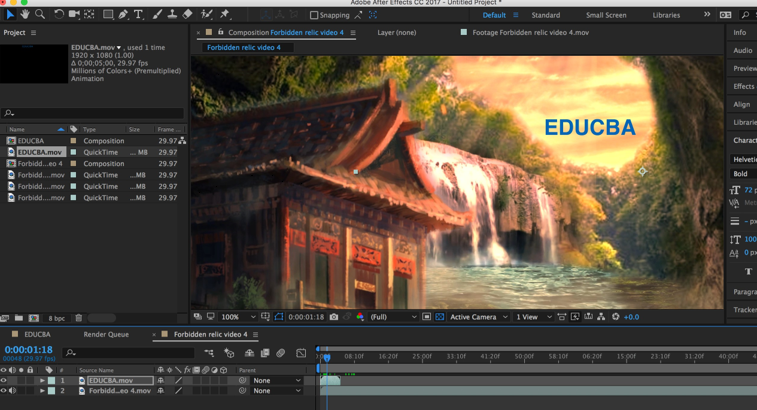Select the Clone Stamp tool
The image size is (757, 410).
tap(172, 14)
